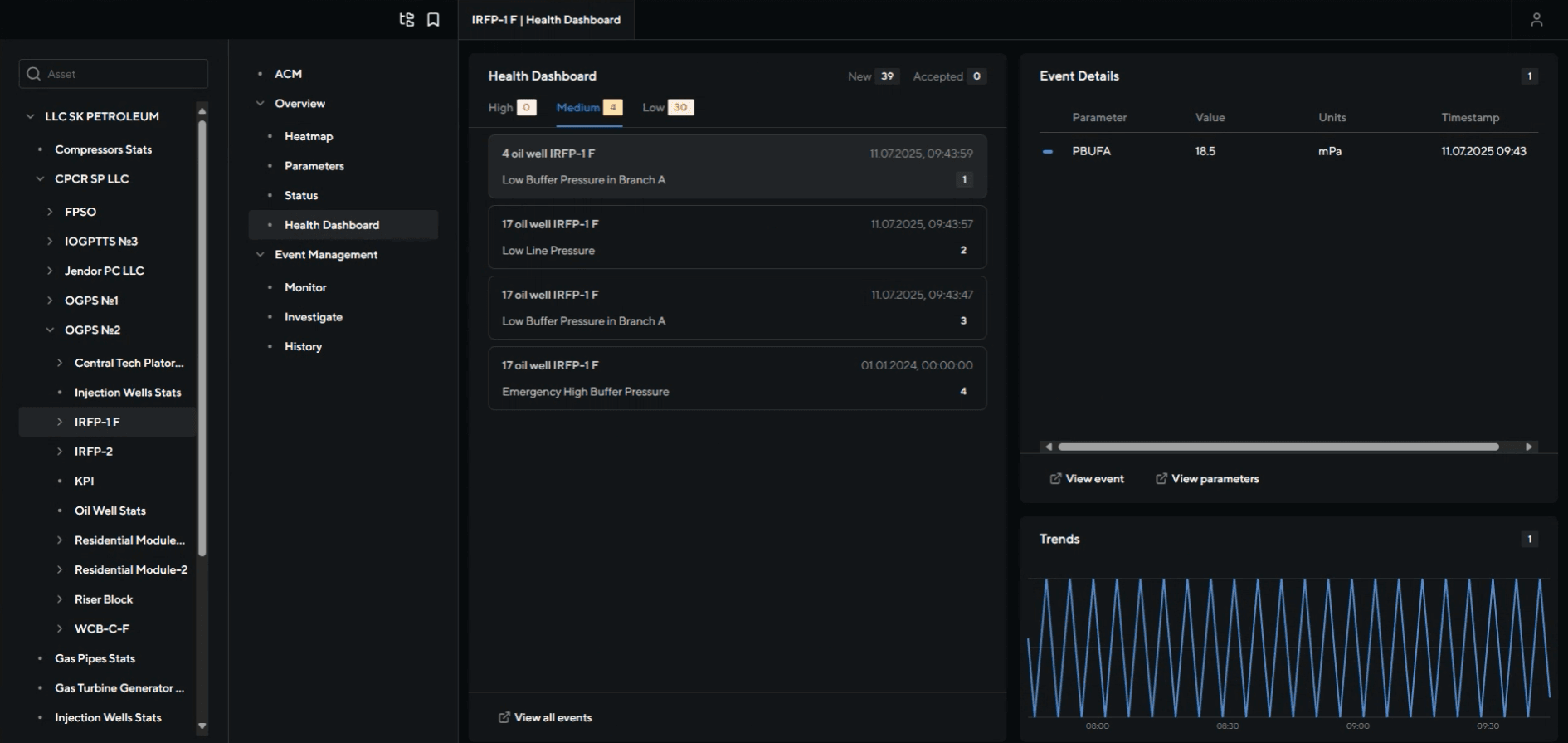Click the View parameters external-link icon
Screen dimensions: 1568x743
(x=1161, y=479)
